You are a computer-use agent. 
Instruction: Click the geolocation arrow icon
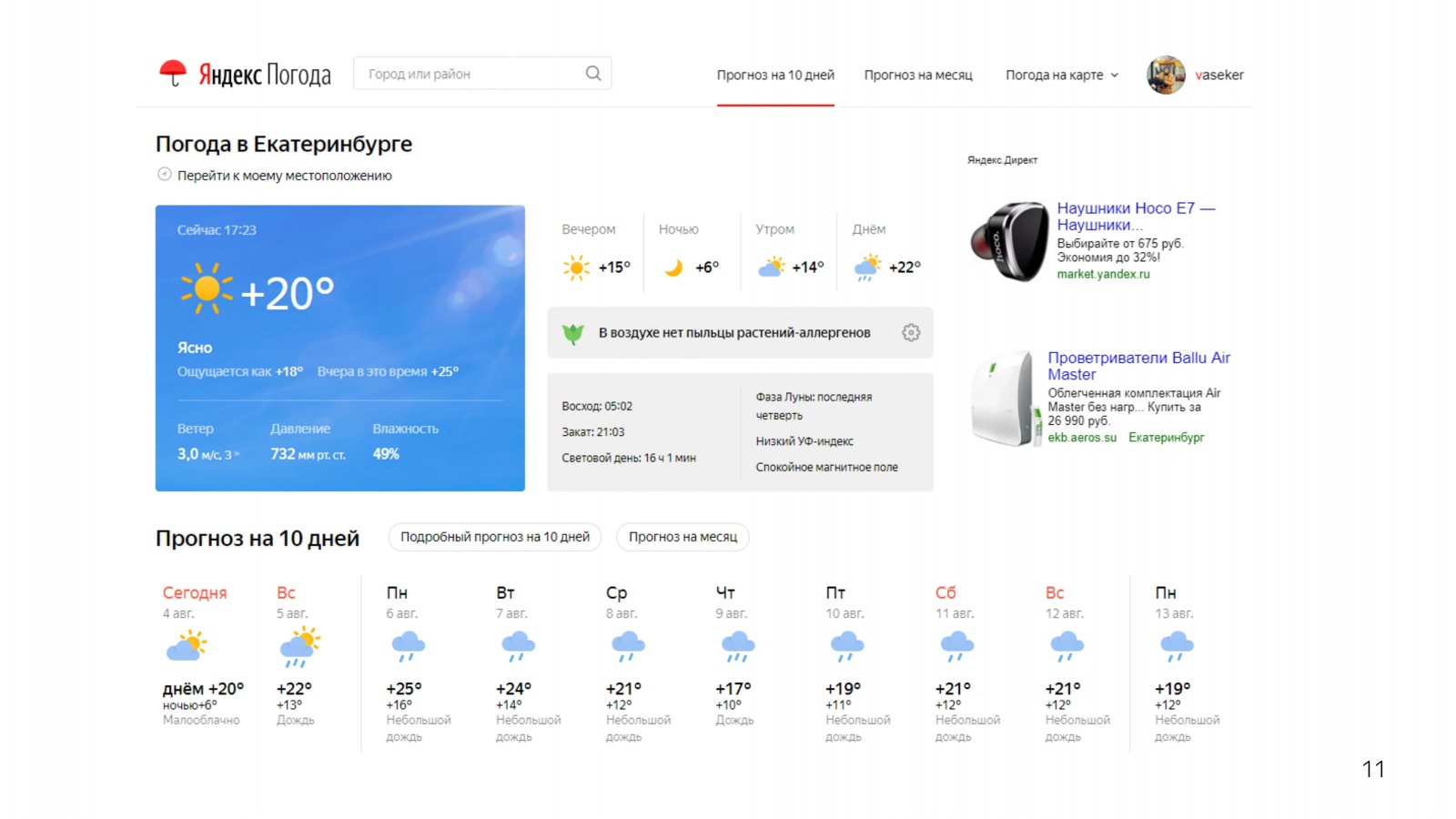point(165,175)
